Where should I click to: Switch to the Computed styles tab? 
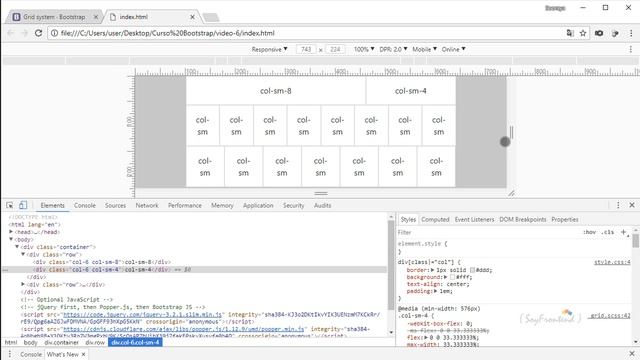coord(435,220)
